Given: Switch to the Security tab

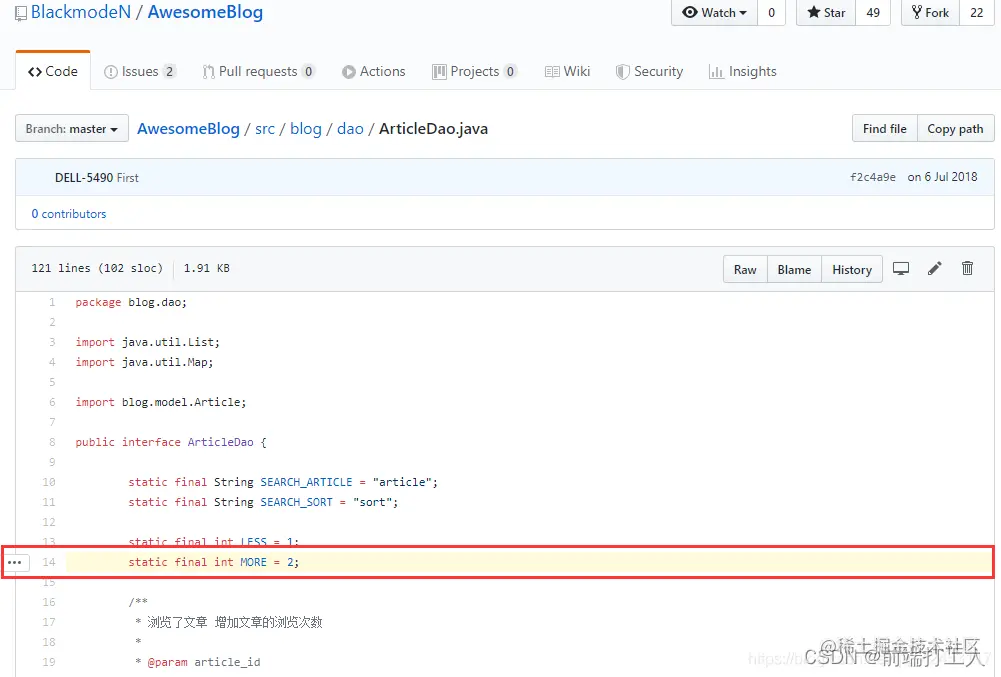Looking at the screenshot, I should pyautogui.click(x=649, y=72).
